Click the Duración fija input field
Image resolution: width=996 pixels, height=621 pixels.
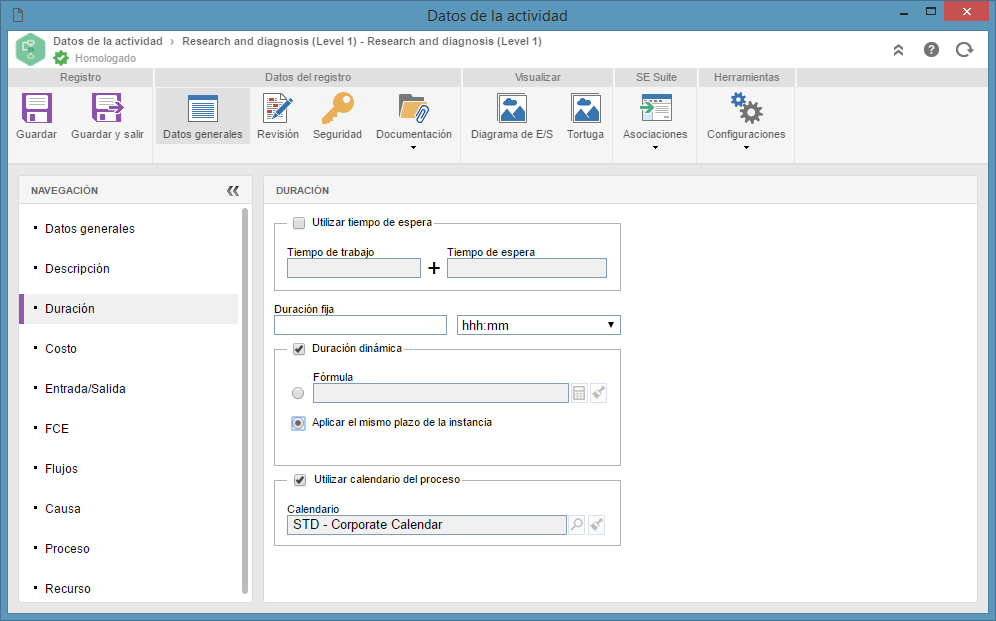360,325
